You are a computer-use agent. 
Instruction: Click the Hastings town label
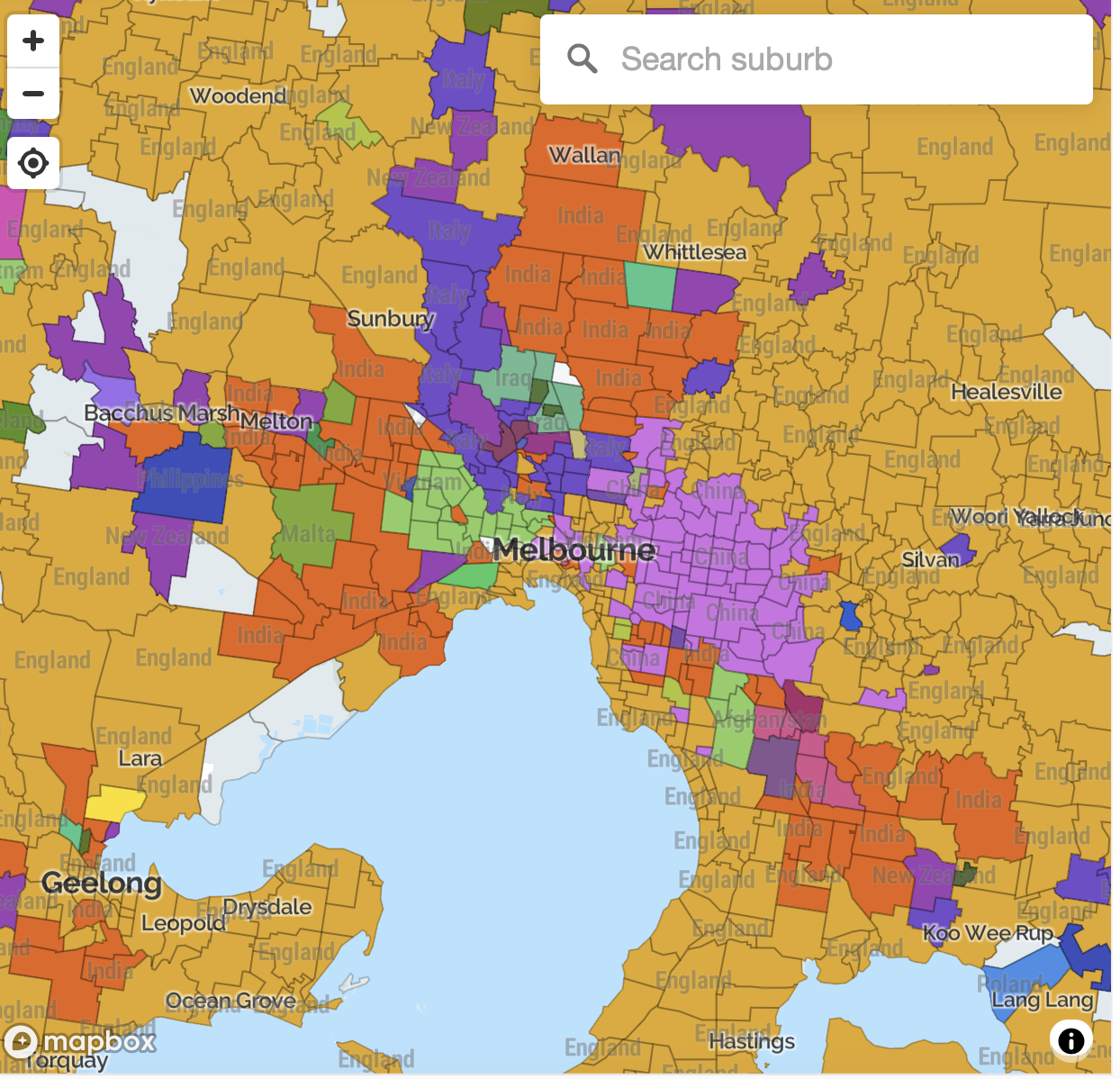[752, 1042]
